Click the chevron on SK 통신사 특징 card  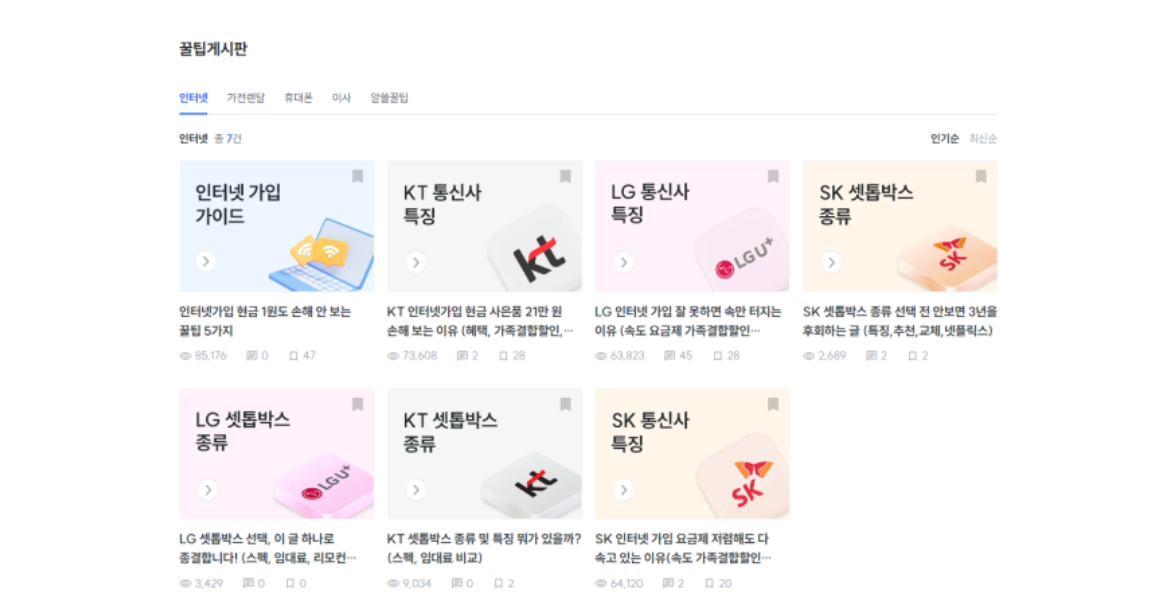click(x=623, y=489)
